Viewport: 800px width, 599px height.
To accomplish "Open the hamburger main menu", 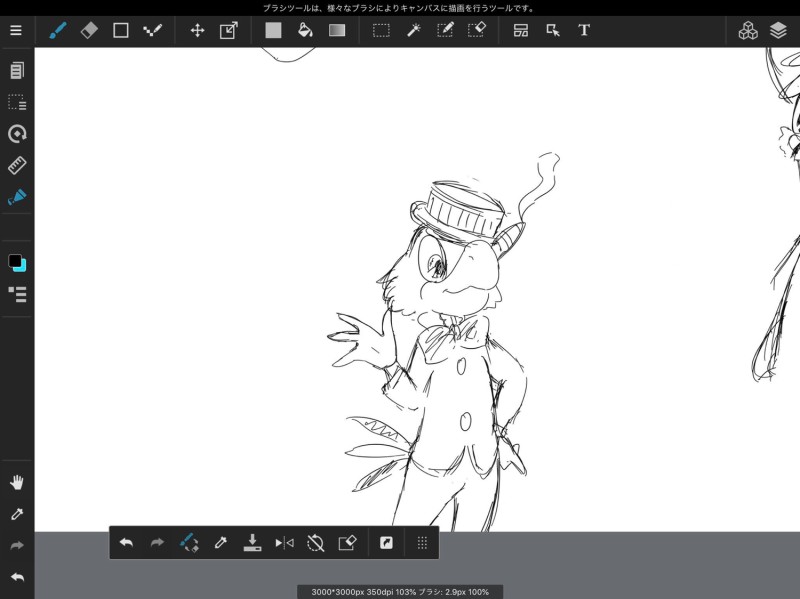I will (x=16, y=31).
